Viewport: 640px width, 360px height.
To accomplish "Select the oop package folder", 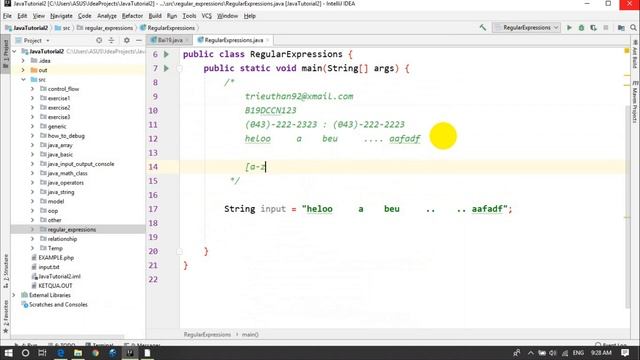I will pyautogui.click(x=49, y=211).
